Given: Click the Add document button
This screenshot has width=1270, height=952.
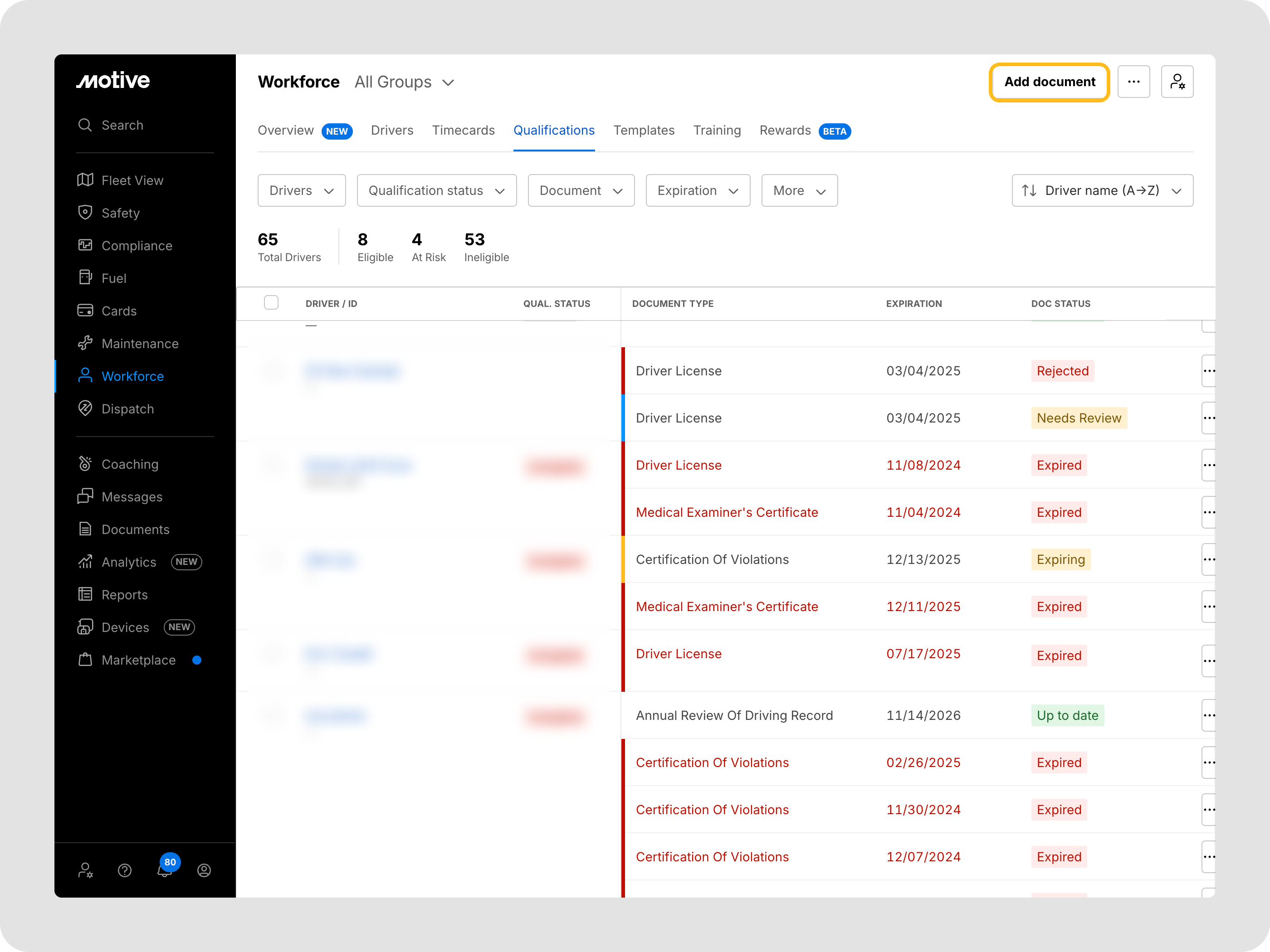Looking at the screenshot, I should pyautogui.click(x=1049, y=82).
